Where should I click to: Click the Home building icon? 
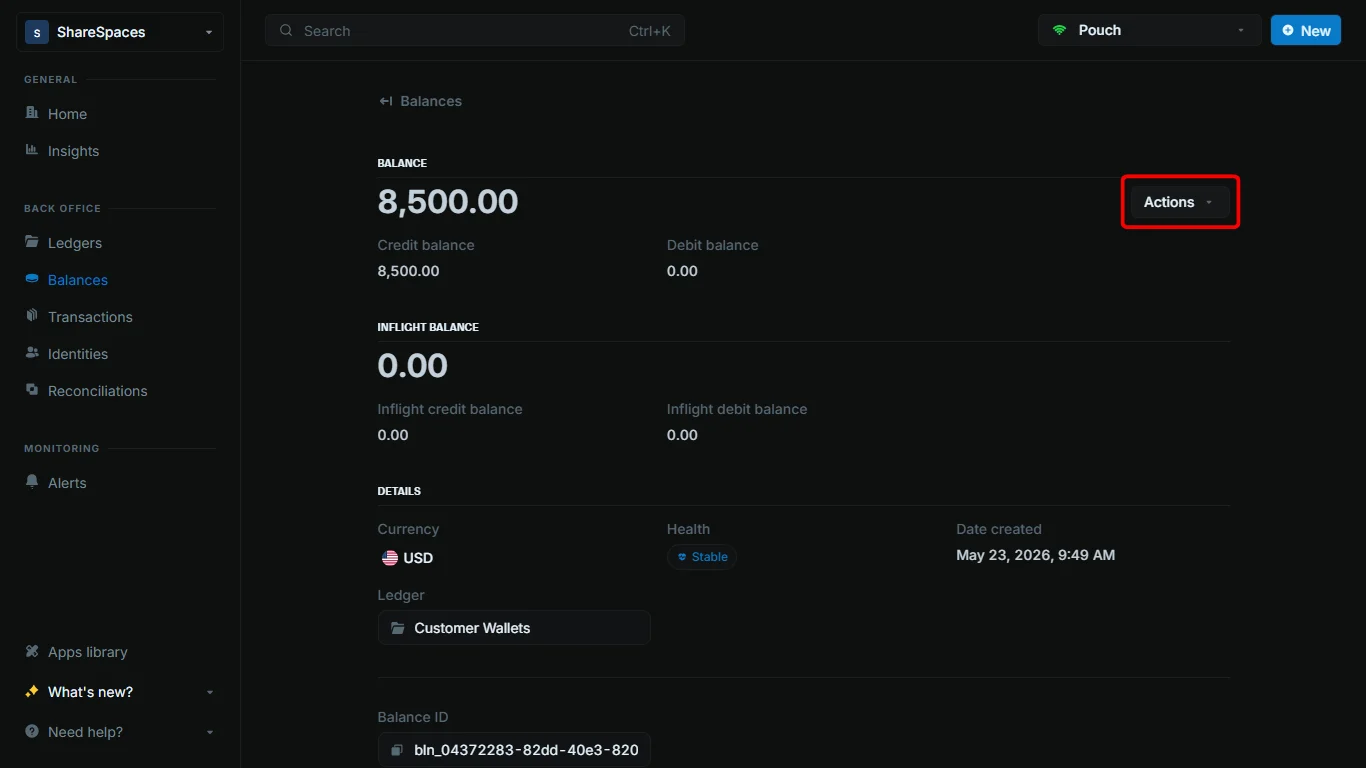pyautogui.click(x=32, y=113)
